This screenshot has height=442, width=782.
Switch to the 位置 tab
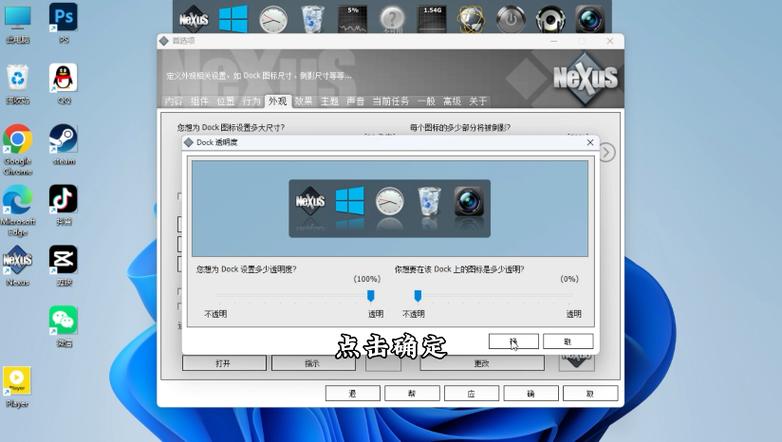(225, 101)
